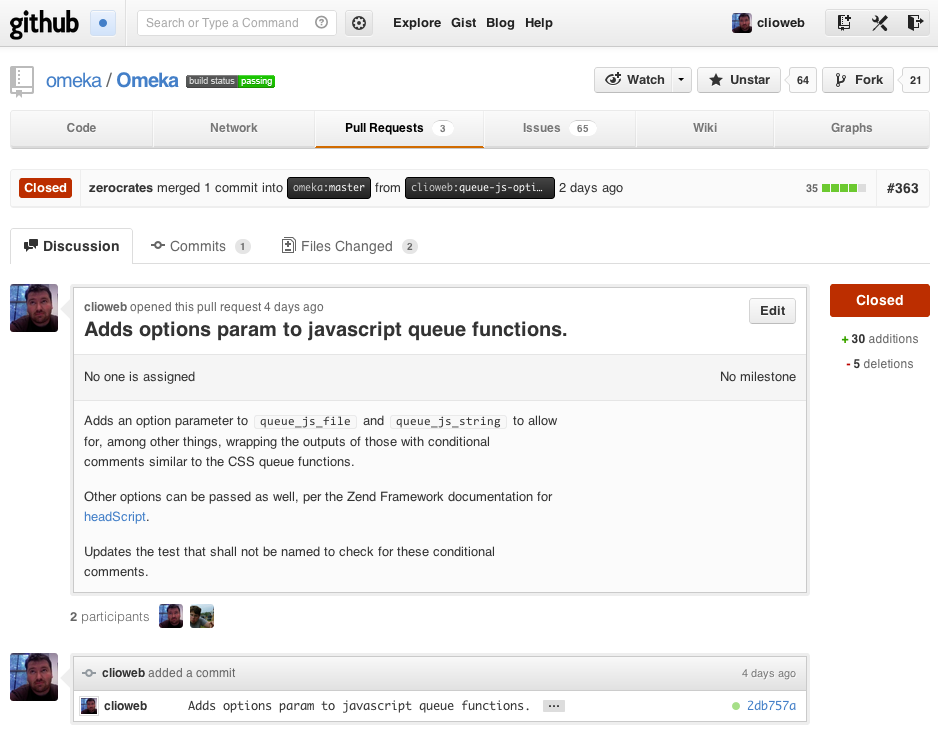This screenshot has width=938, height=736.
Task: Open the Wiki tab
Action: pyautogui.click(x=705, y=128)
